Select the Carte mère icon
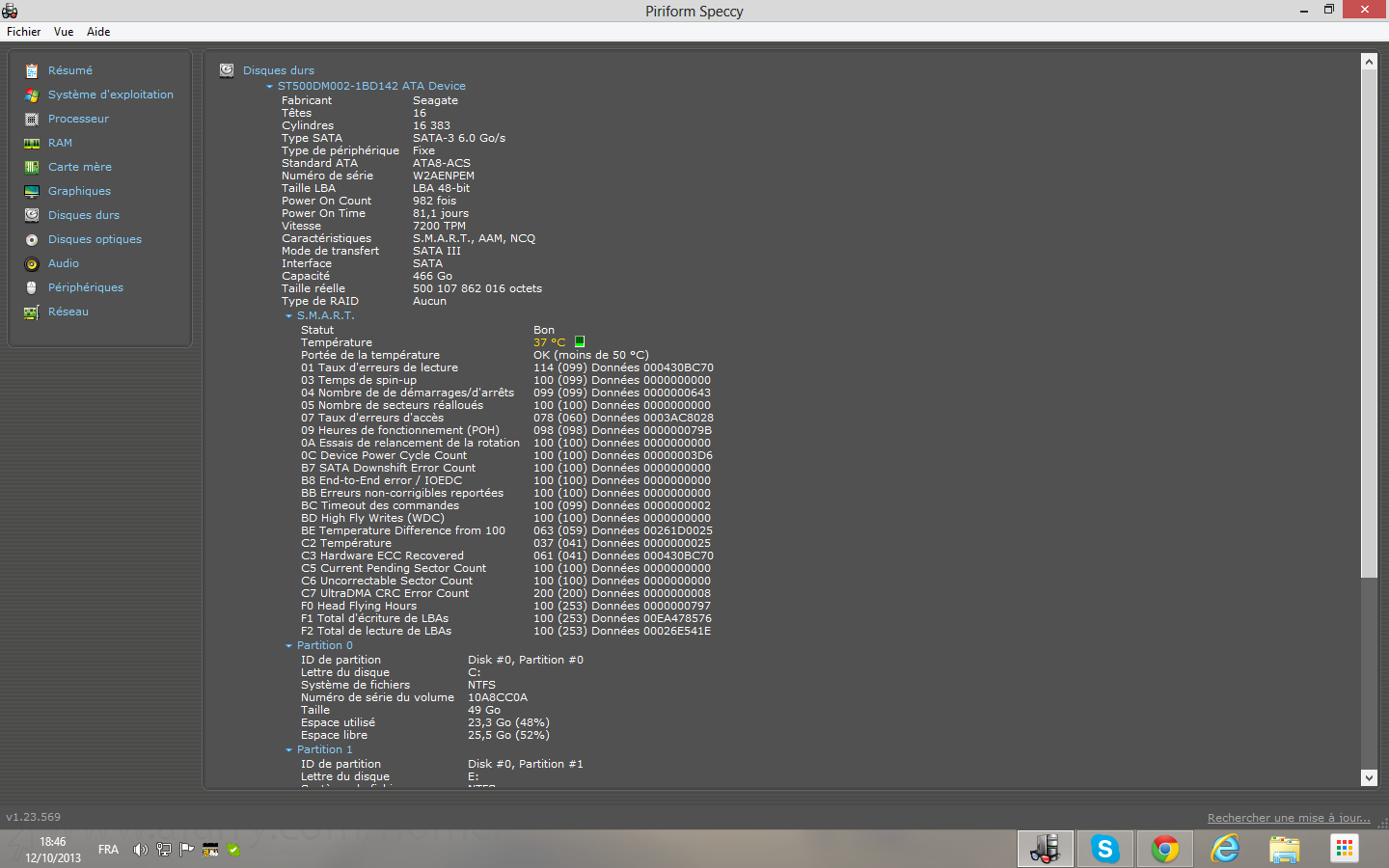 32,168
